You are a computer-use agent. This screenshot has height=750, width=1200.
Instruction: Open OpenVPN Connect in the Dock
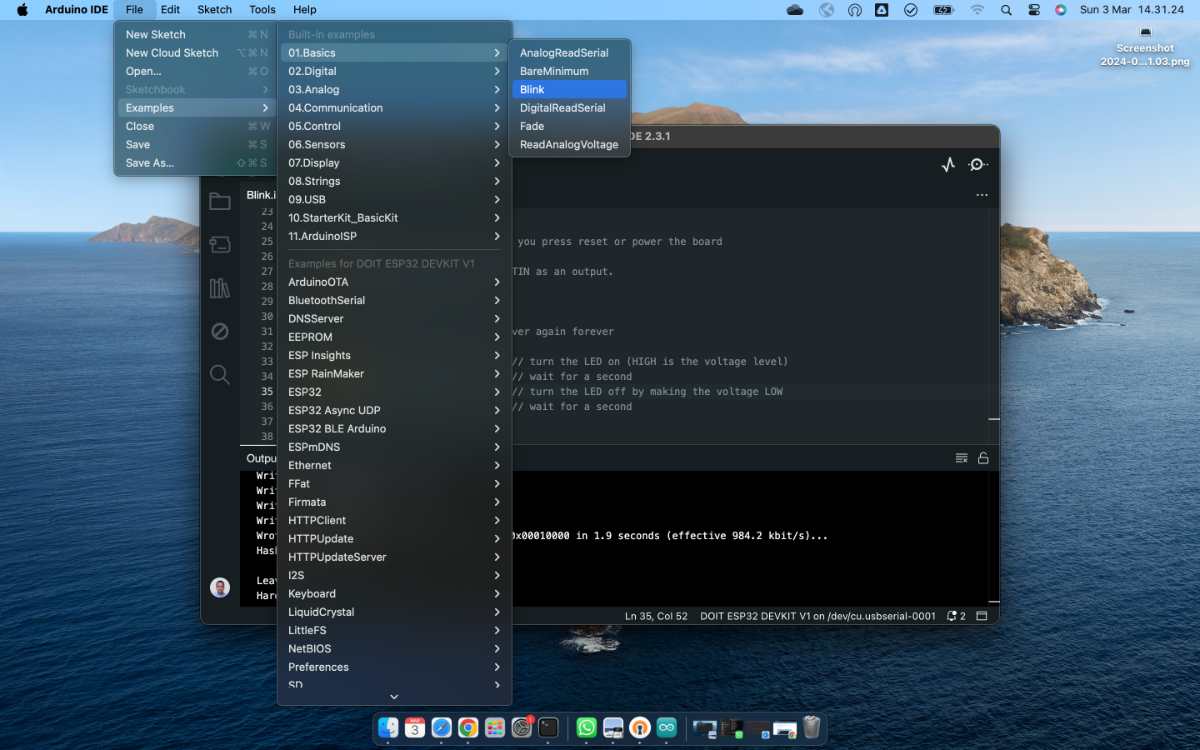pyautogui.click(x=640, y=728)
